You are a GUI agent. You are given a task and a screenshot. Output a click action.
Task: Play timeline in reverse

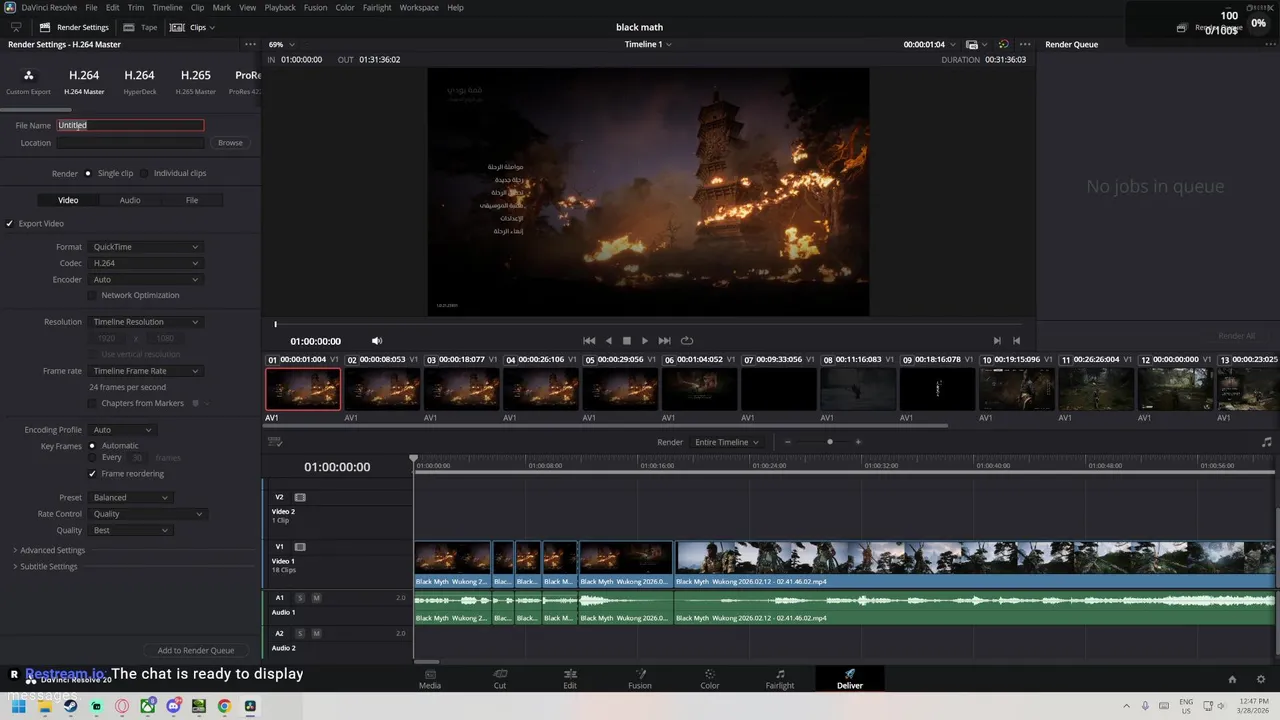[x=608, y=341]
